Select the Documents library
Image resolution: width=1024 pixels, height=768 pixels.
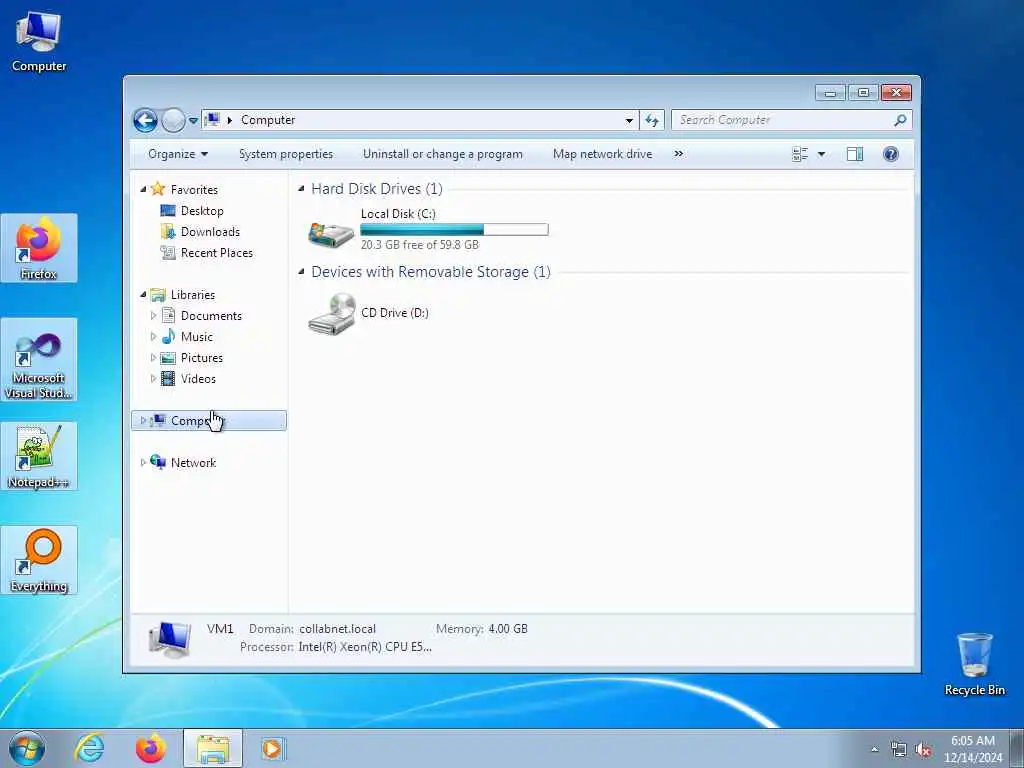point(211,316)
